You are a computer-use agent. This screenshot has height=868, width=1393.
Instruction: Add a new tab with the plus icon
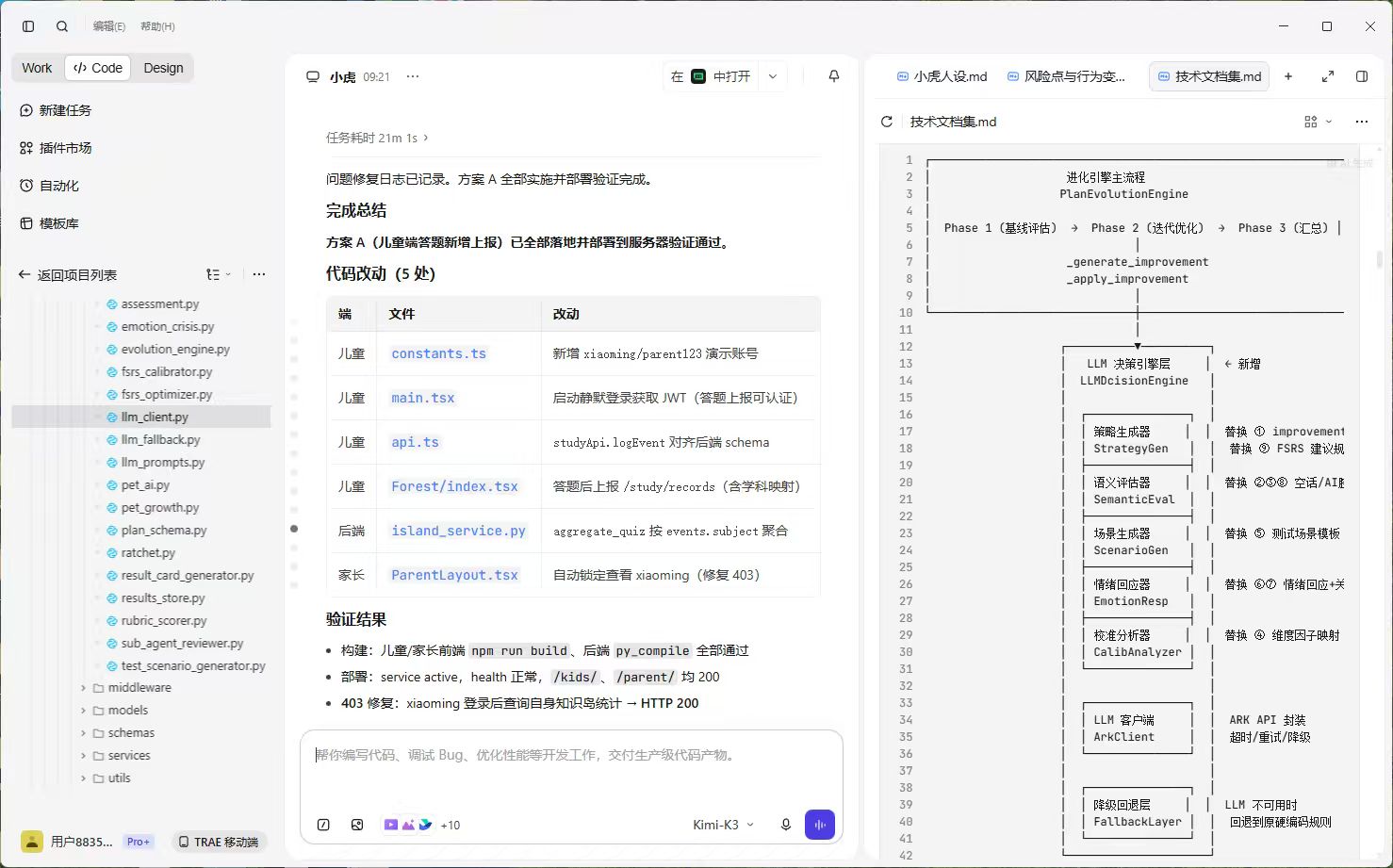pyautogui.click(x=1288, y=76)
